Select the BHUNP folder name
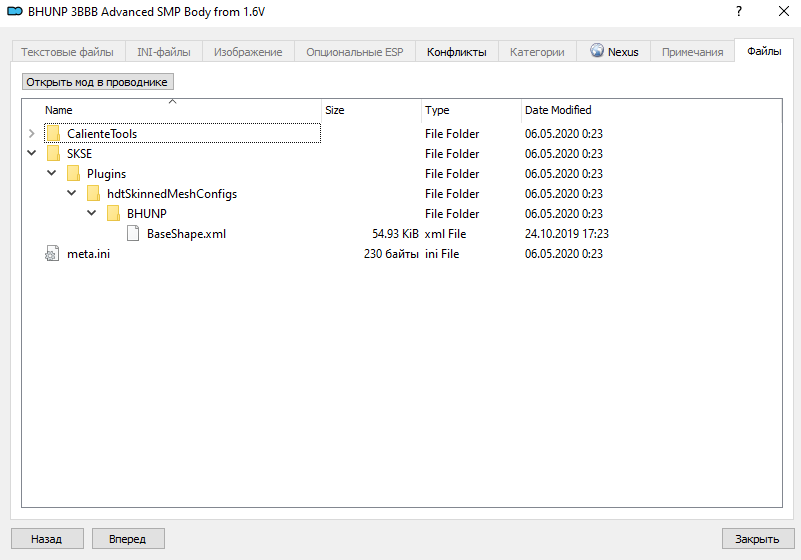The image size is (801, 560). click(x=147, y=214)
